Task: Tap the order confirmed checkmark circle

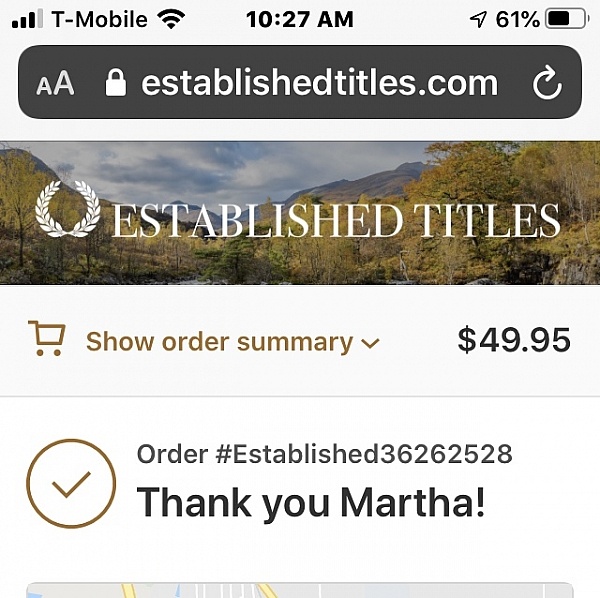Action: pyautogui.click(x=71, y=483)
